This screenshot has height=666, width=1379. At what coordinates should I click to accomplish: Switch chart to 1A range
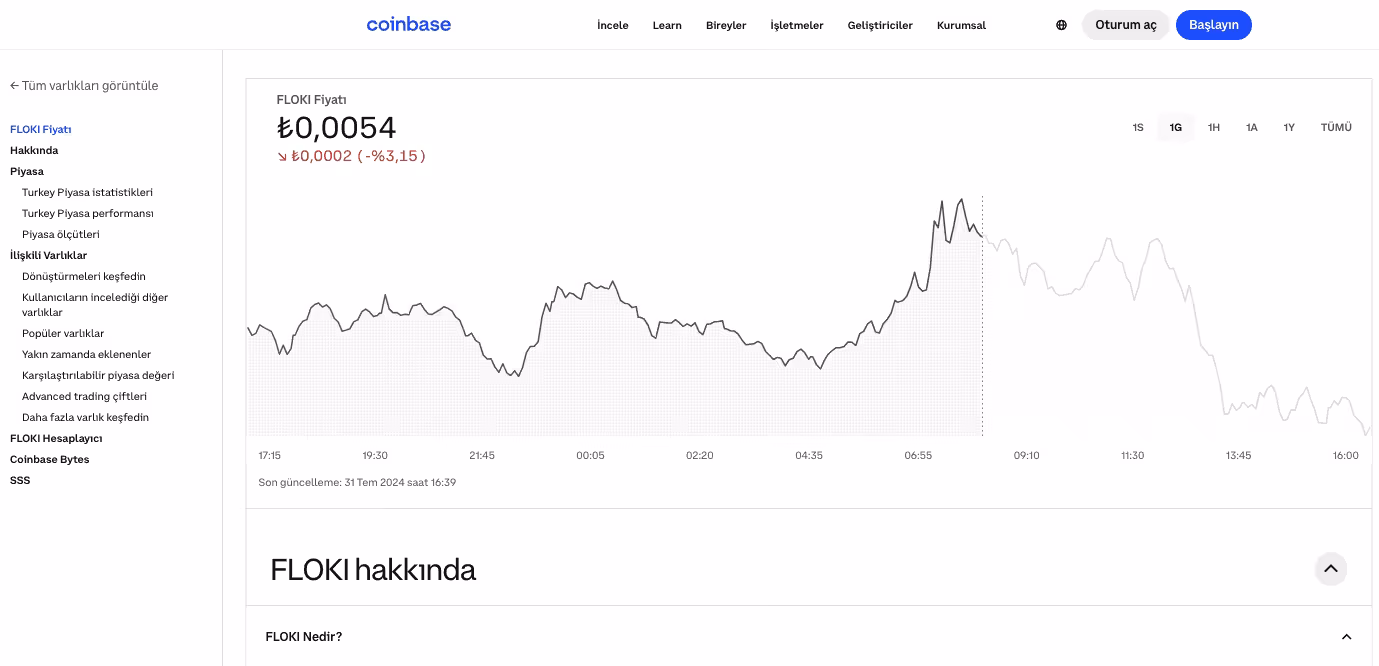pos(1251,128)
